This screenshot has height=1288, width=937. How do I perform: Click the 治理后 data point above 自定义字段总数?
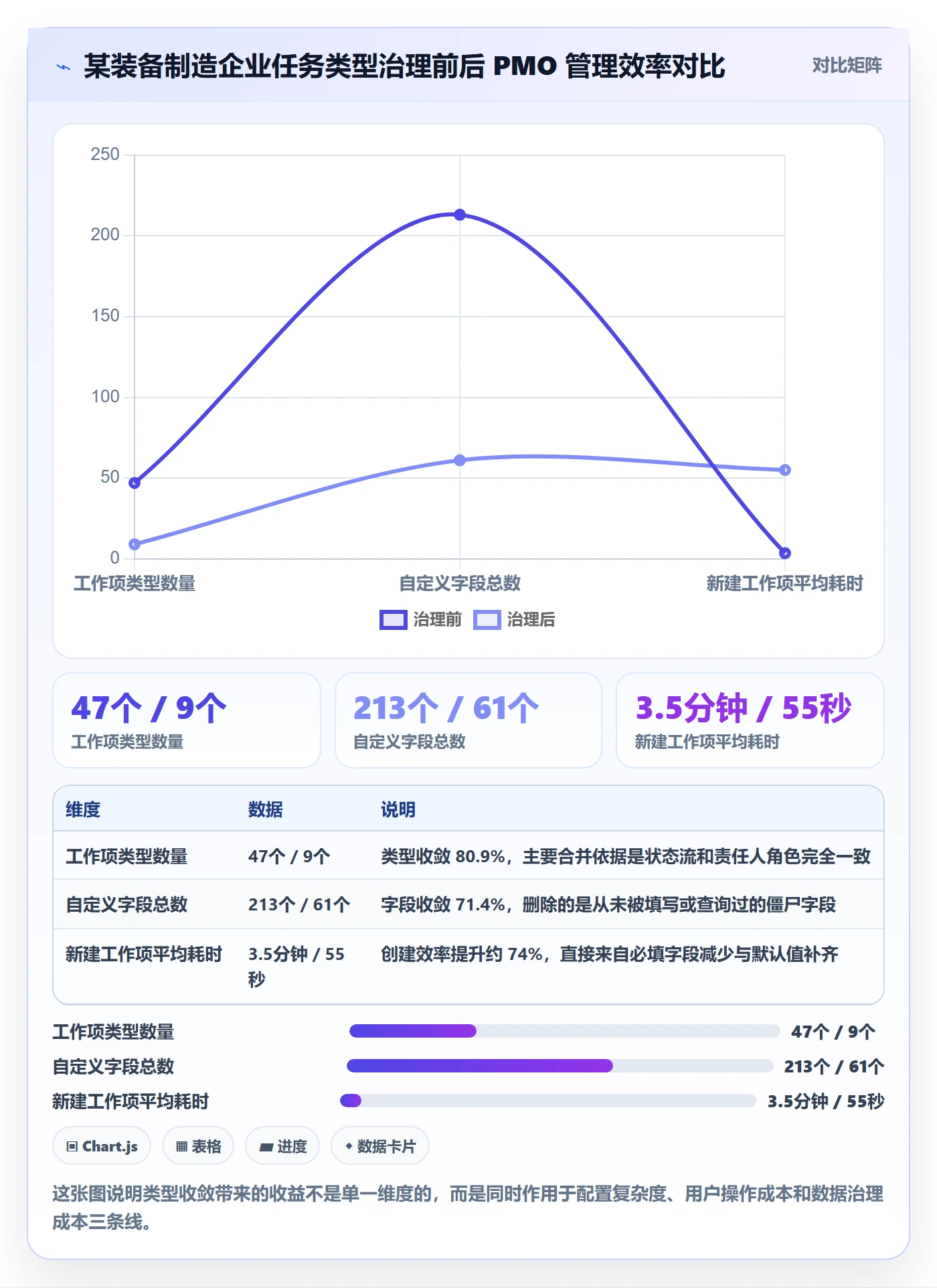click(460, 461)
